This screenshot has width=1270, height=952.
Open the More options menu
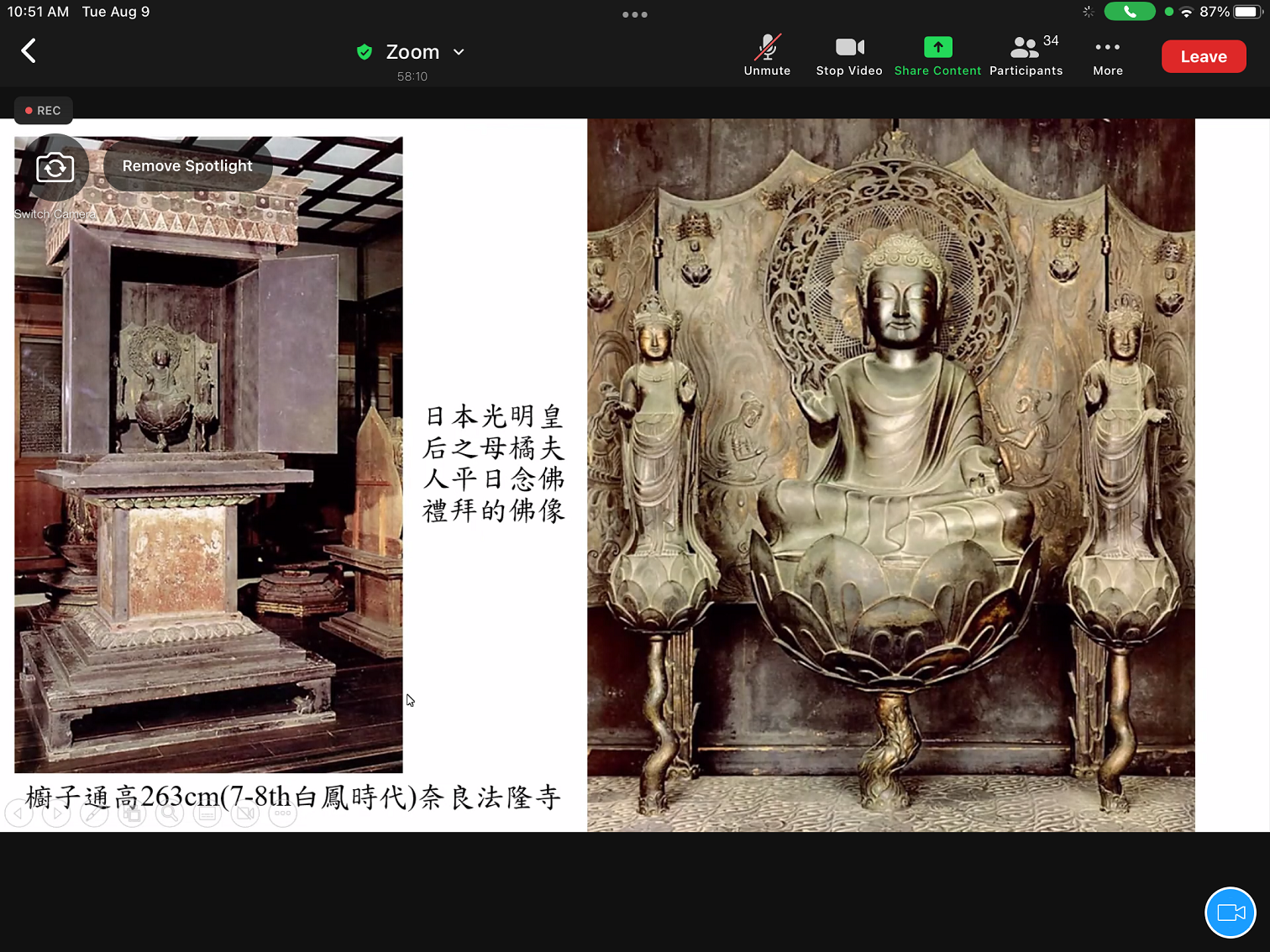(x=1107, y=55)
